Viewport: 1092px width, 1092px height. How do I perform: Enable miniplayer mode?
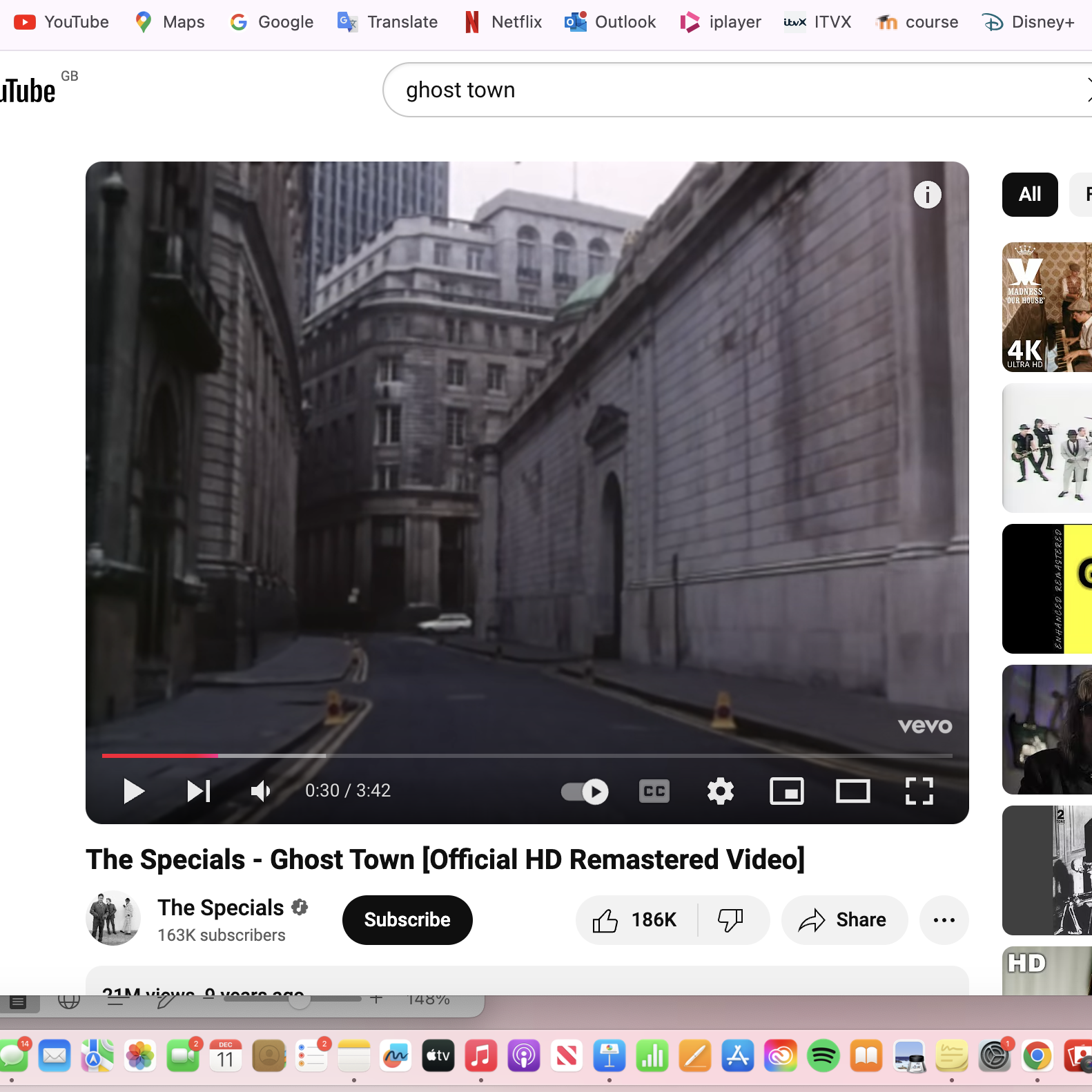pos(786,791)
